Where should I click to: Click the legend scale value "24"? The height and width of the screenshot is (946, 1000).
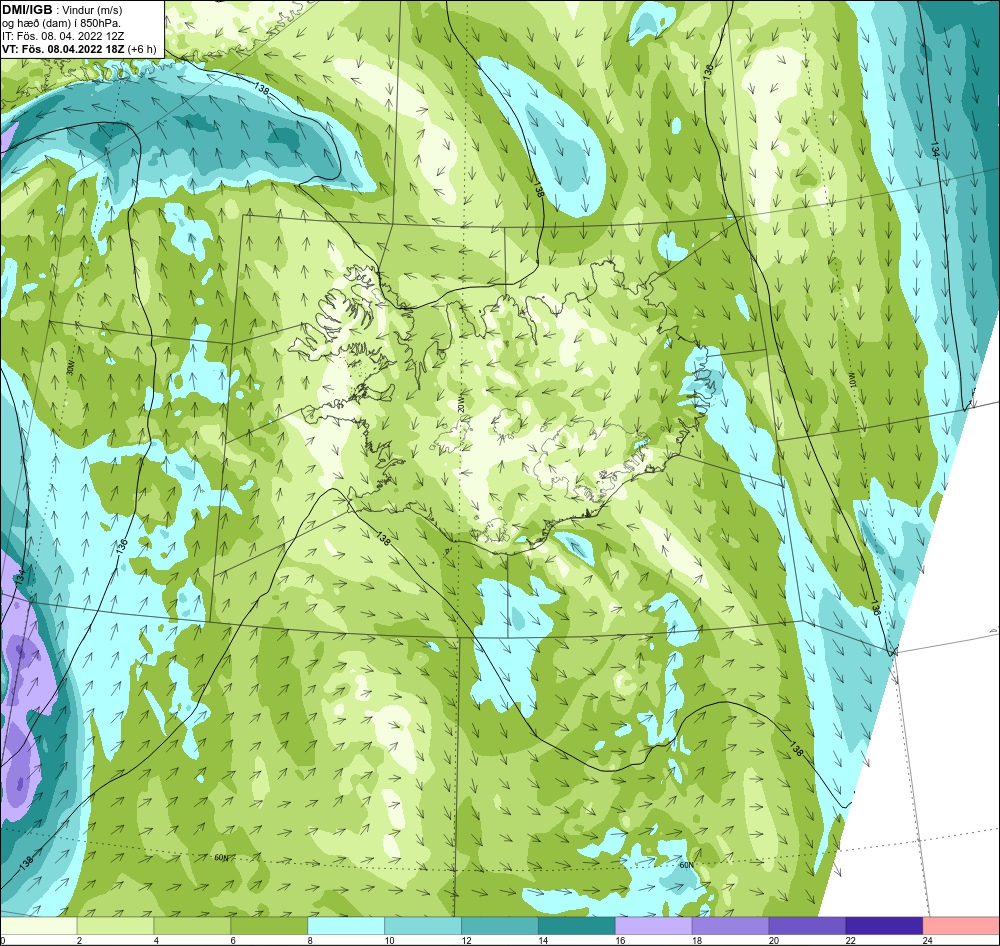tap(927, 940)
